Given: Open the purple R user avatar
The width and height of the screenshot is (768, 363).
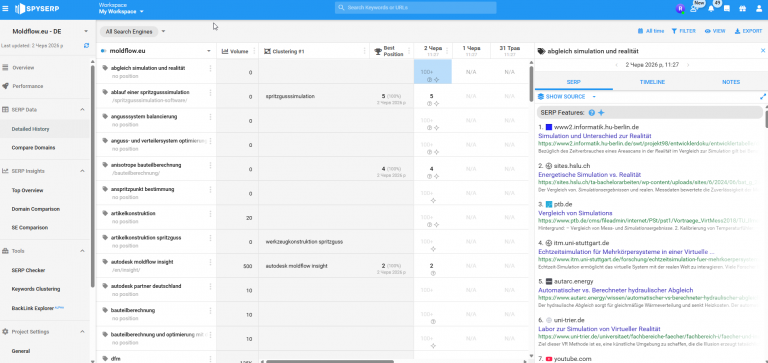Looking at the screenshot, I should pyautogui.click(x=680, y=8).
